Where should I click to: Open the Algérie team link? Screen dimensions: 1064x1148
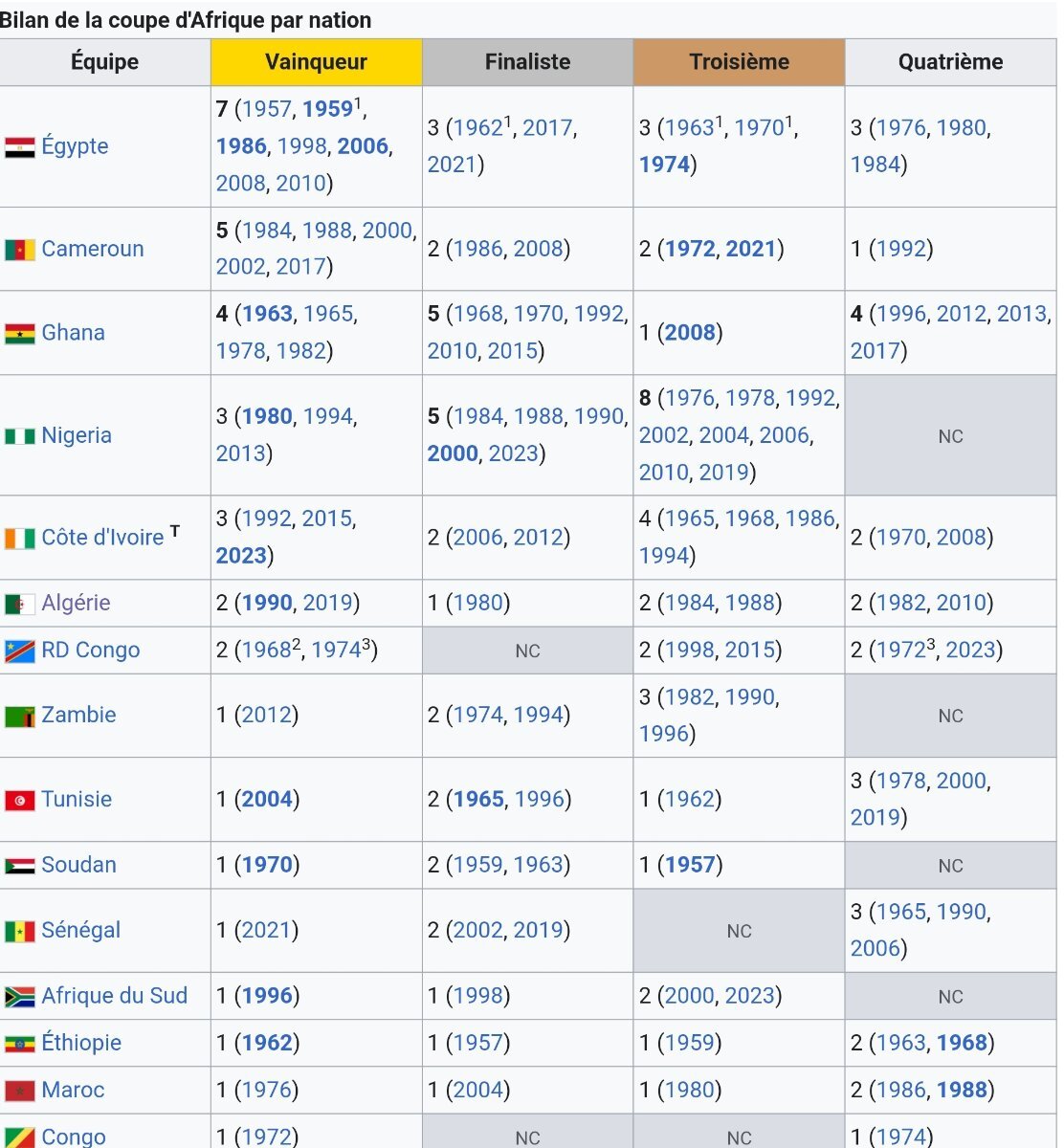point(76,603)
